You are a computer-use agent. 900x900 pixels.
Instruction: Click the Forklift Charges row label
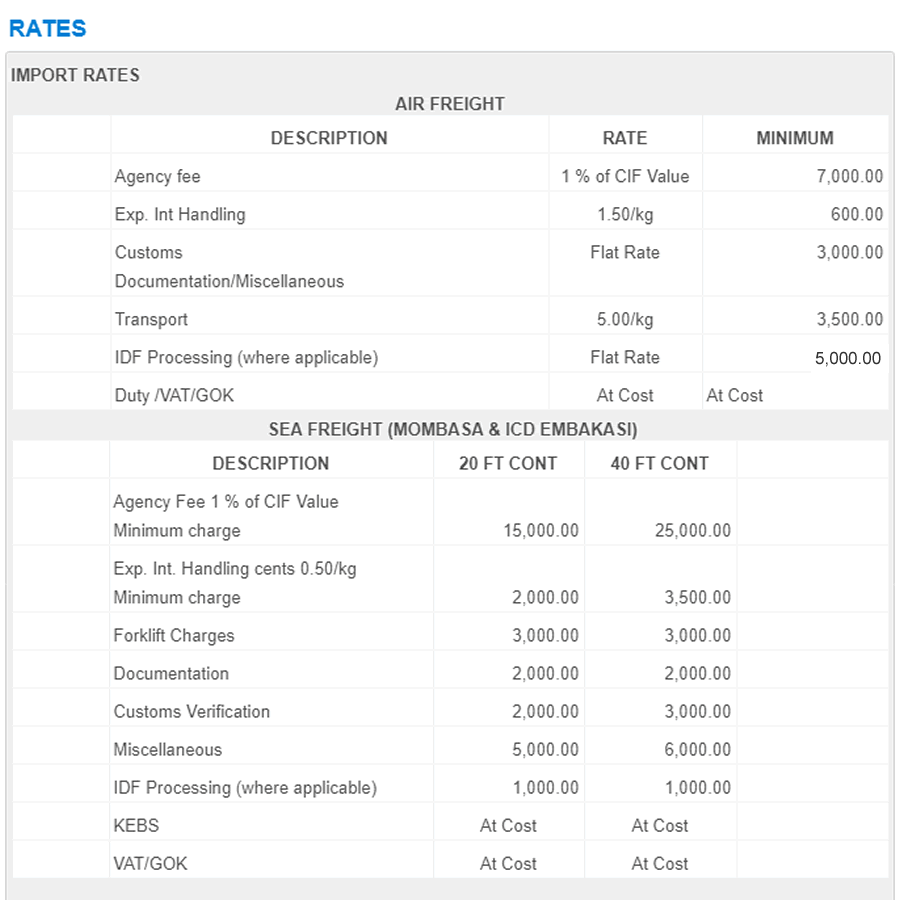(174, 636)
